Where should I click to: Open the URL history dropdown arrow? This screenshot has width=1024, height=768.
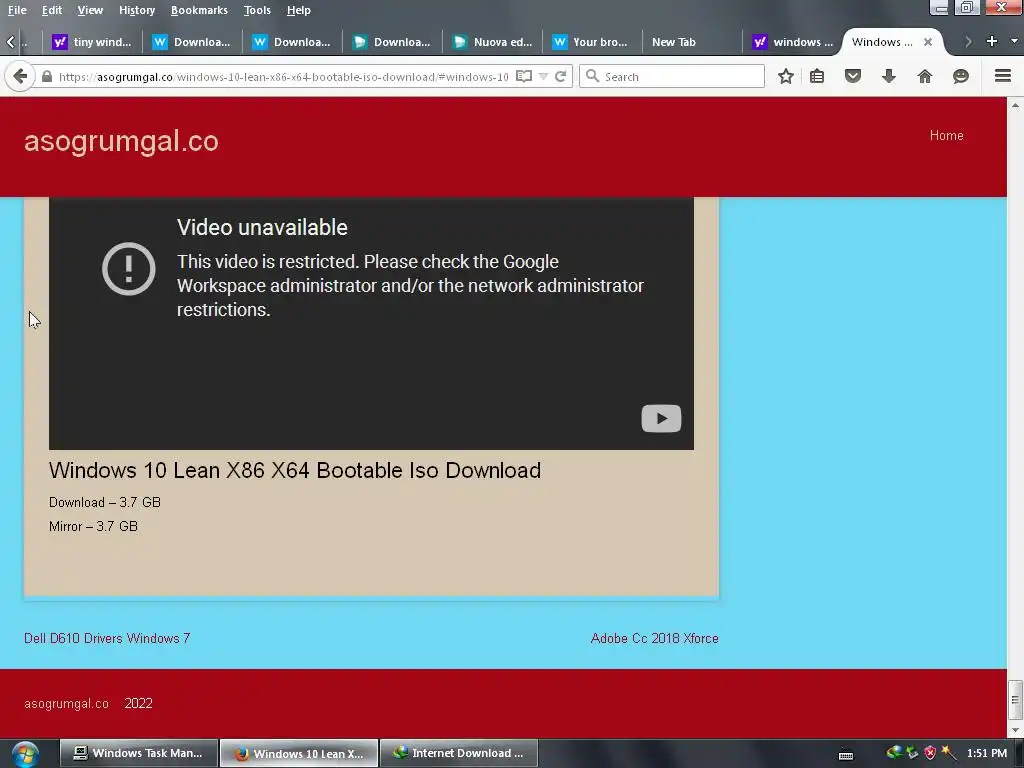point(543,76)
